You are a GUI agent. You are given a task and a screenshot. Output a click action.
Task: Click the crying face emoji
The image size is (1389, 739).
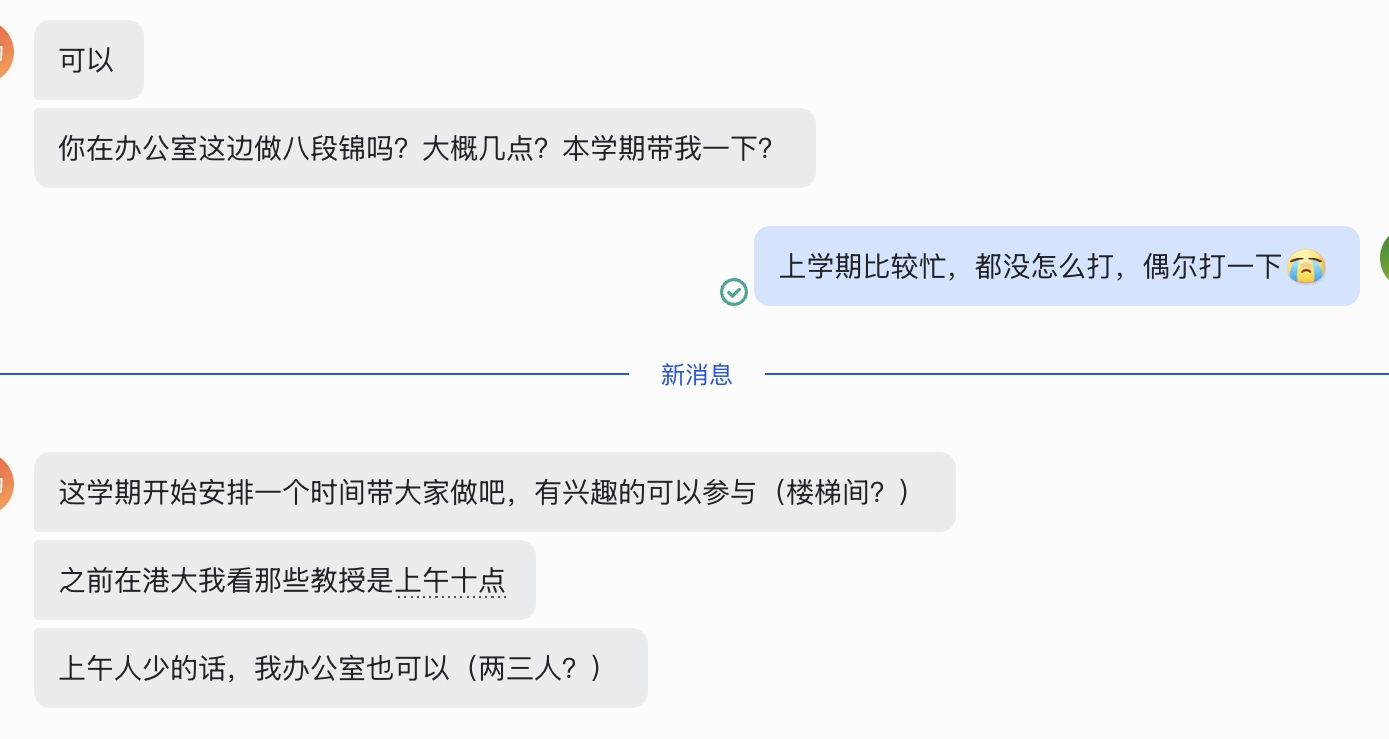(x=1305, y=266)
